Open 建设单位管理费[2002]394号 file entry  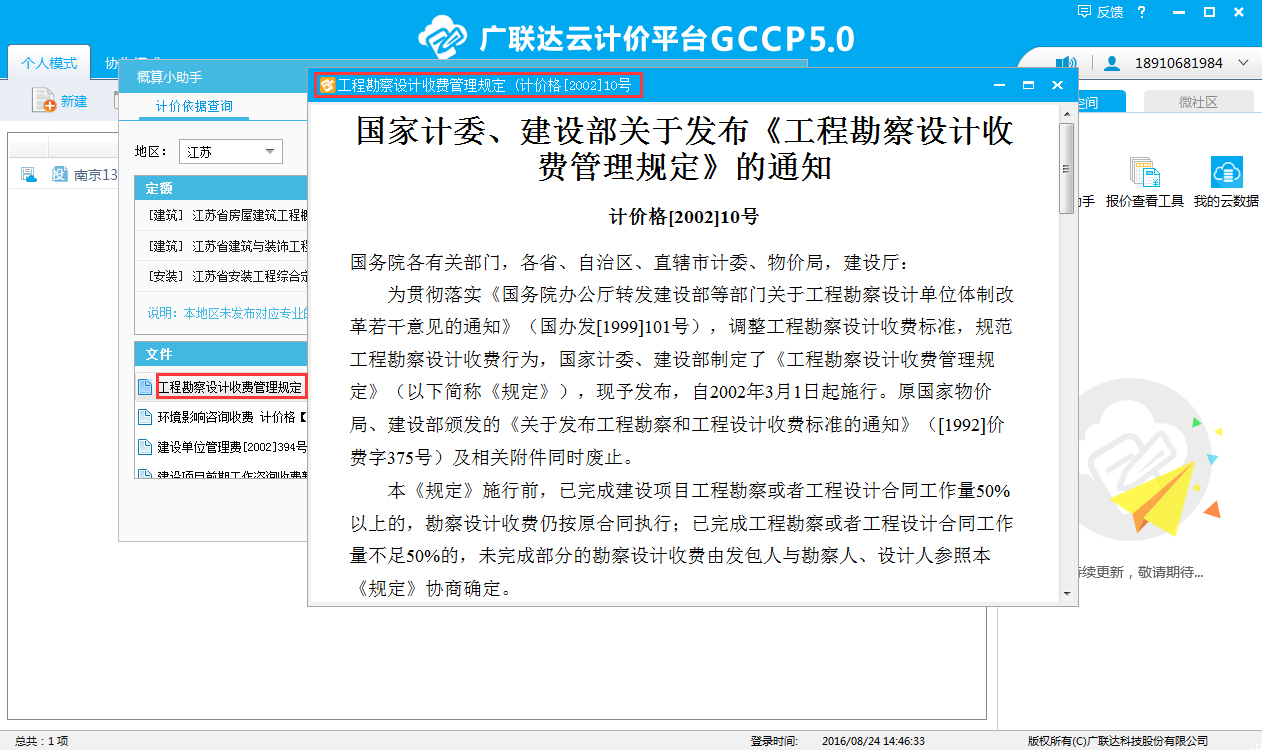tap(230, 447)
